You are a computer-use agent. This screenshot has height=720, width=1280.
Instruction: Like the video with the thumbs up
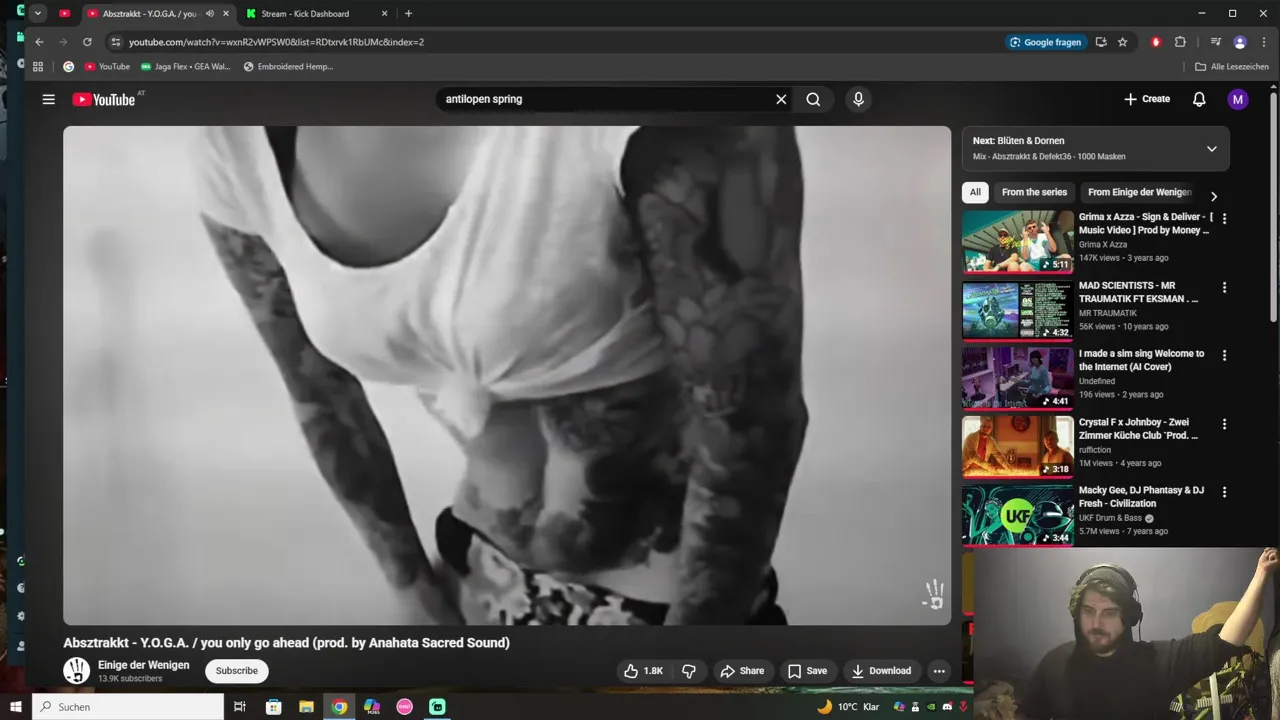643,671
